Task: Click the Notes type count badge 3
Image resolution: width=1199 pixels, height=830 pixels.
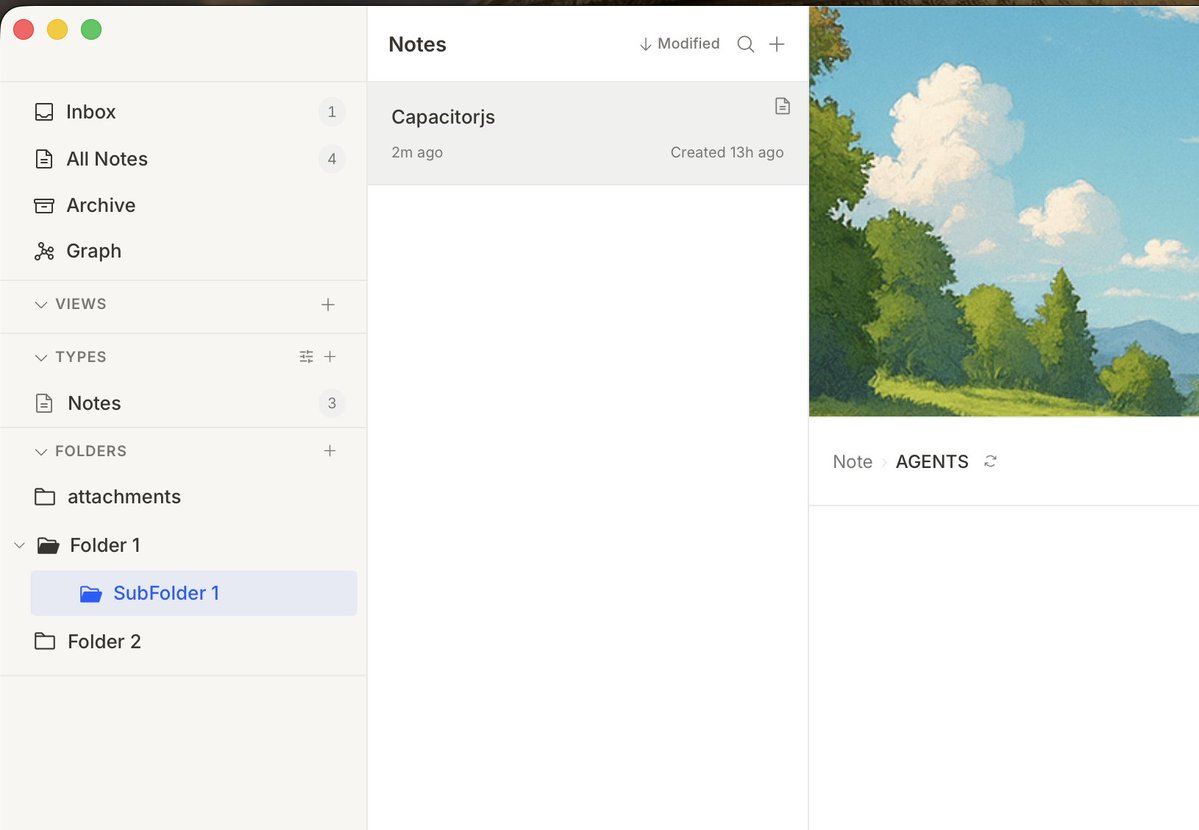Action: click(x=332, y=403)
